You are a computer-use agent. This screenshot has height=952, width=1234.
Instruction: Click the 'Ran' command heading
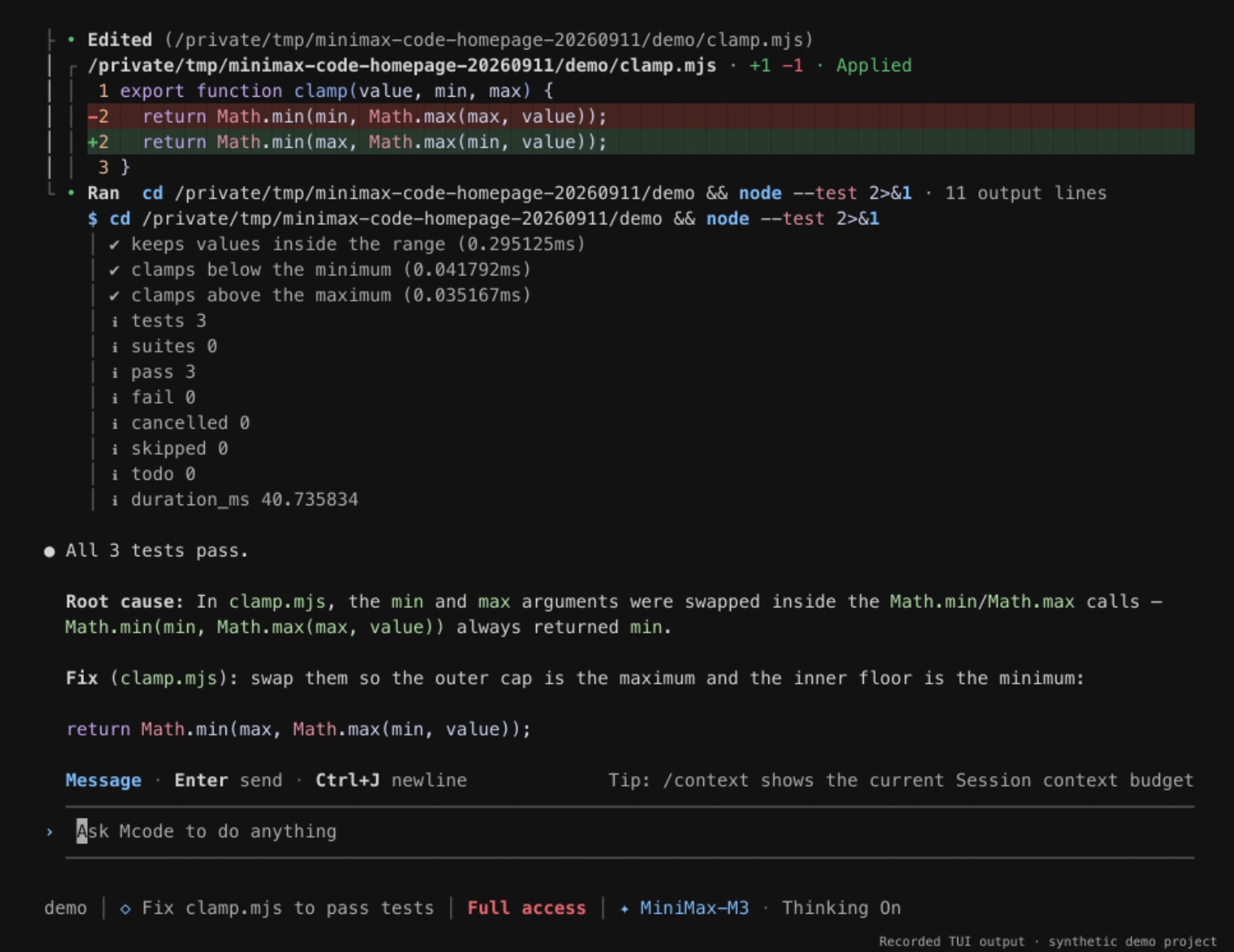pyautogui.click(x=103, y=193)
